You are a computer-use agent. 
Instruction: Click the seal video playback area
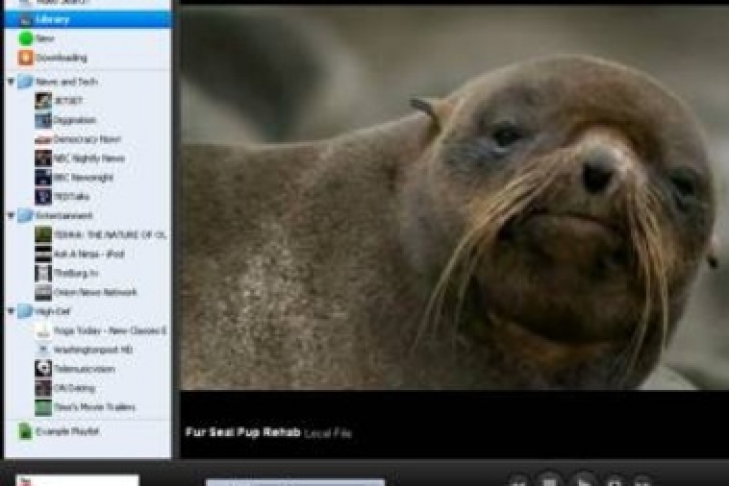coord(454,200)
